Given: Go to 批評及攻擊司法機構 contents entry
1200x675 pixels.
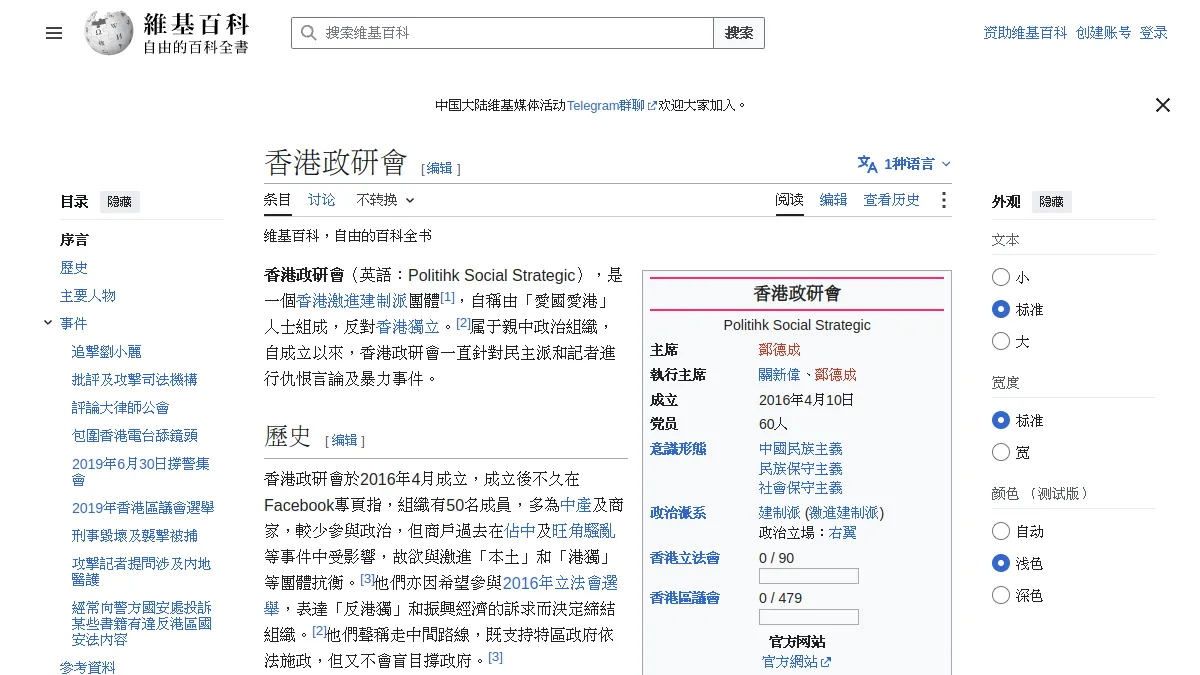Looking at the screenshot, I should coord(135,380).
